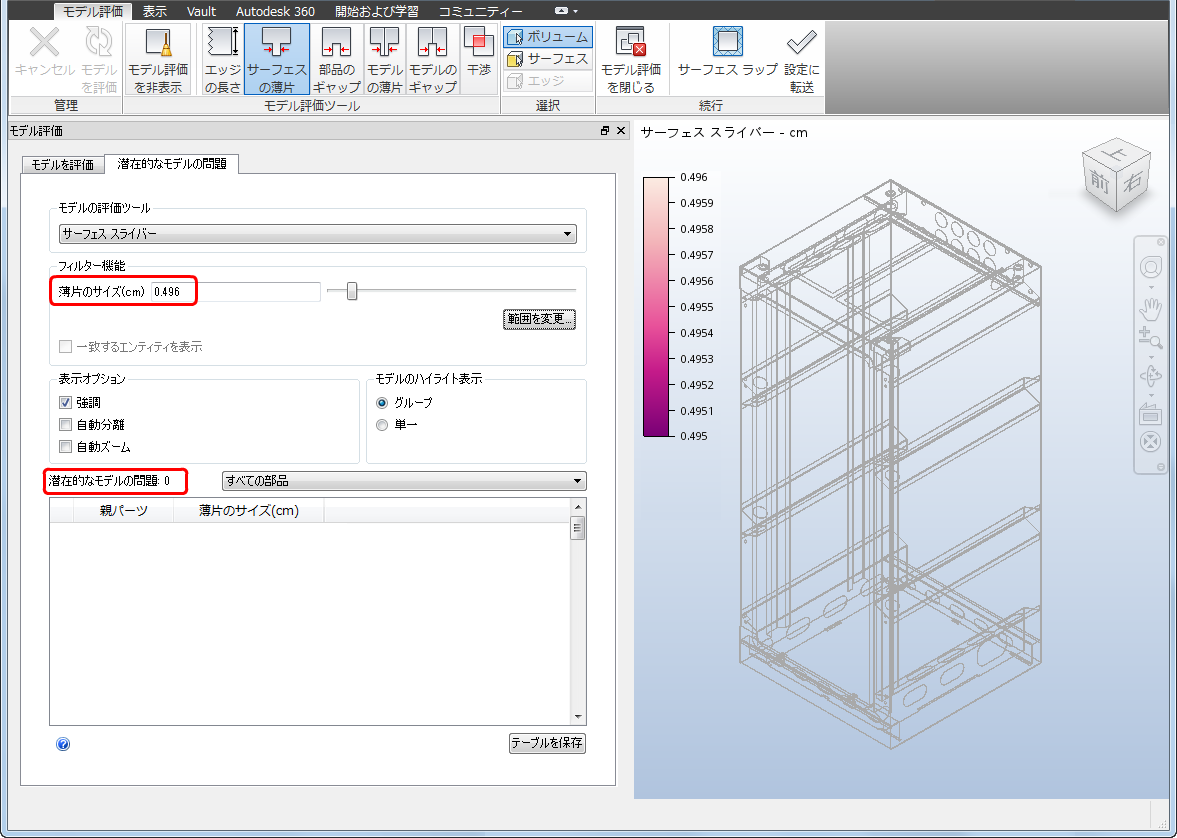Open the コミュニティー ribbon tab

pos(480,11)
